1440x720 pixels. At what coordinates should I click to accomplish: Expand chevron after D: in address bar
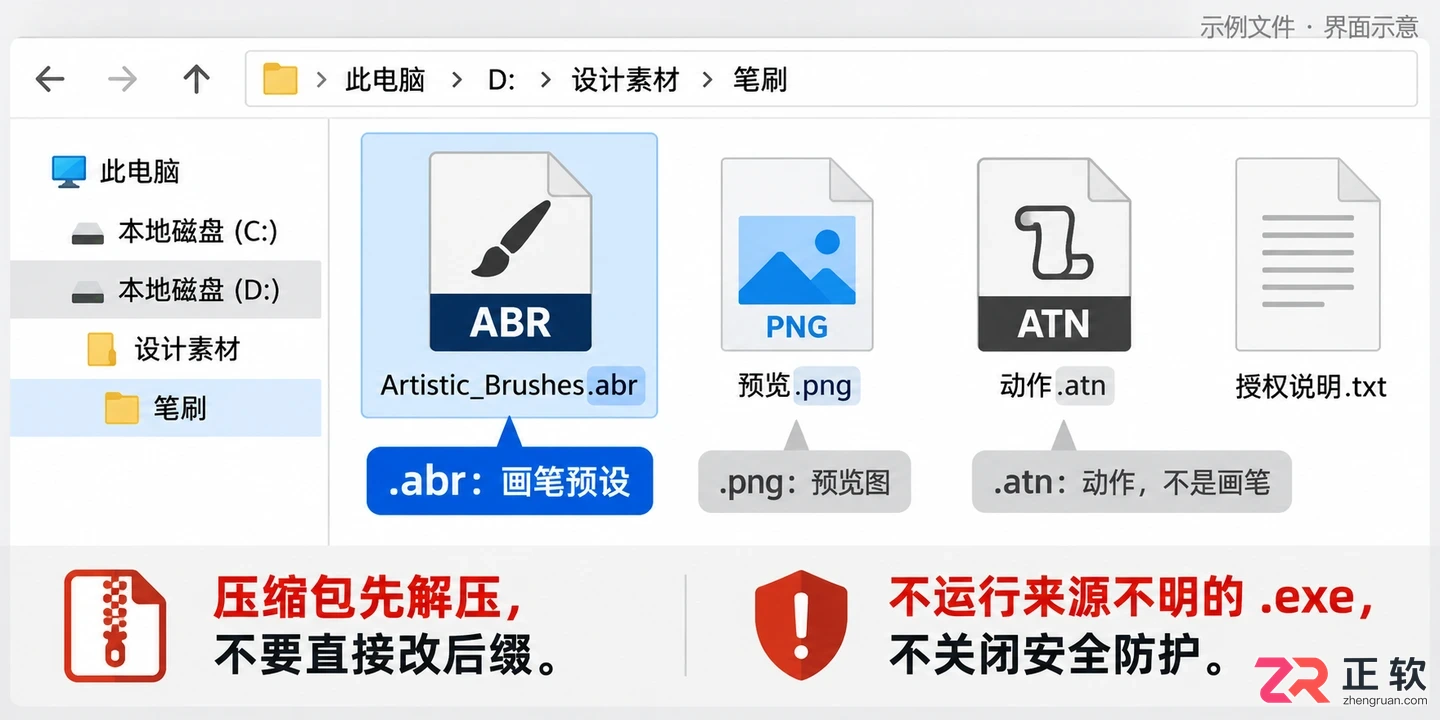(x=545, y=79)
